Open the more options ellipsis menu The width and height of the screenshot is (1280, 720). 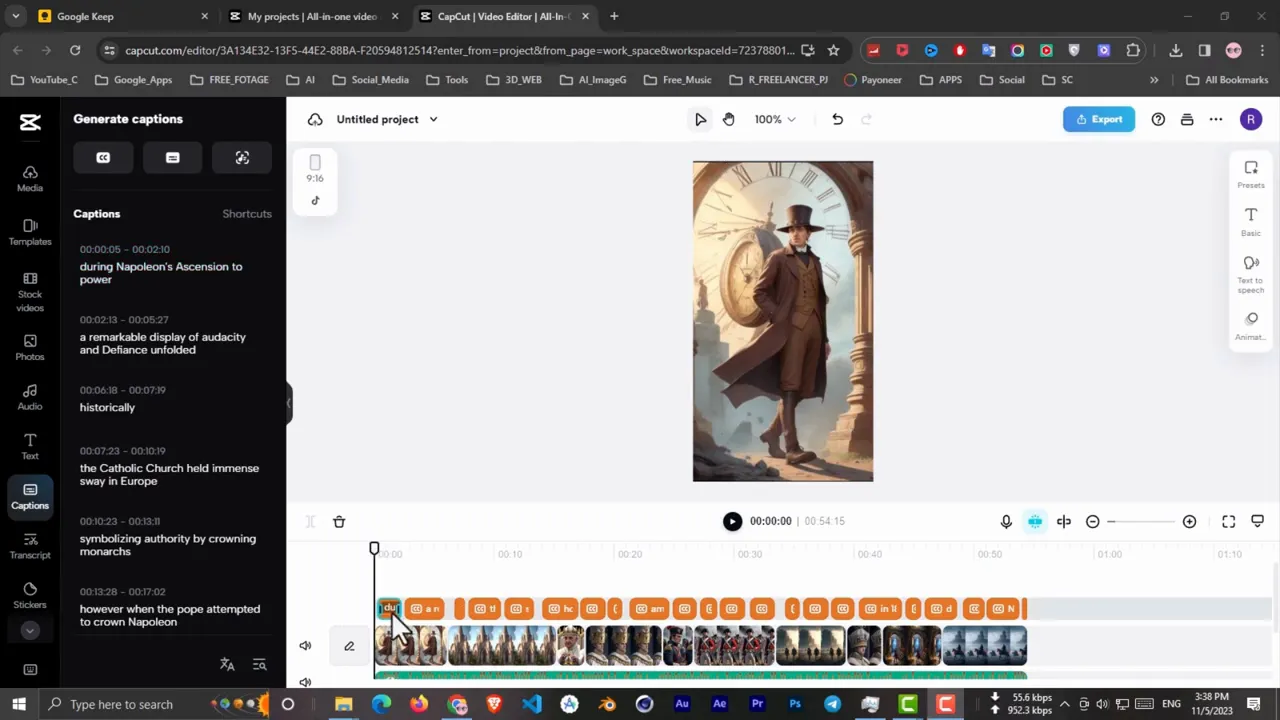1216,119
